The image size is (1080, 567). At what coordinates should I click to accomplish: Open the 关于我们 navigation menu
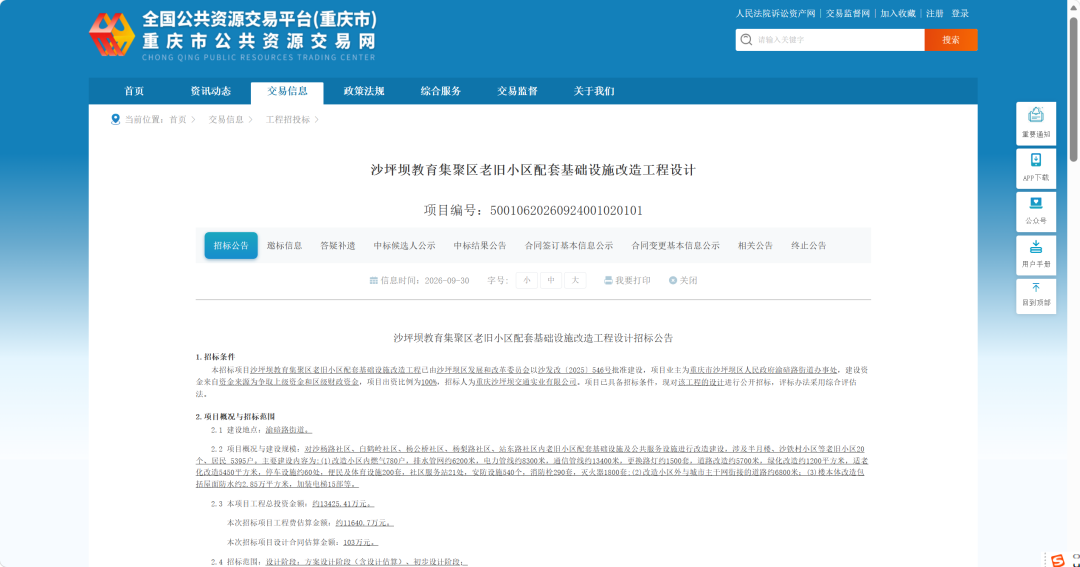594,91
